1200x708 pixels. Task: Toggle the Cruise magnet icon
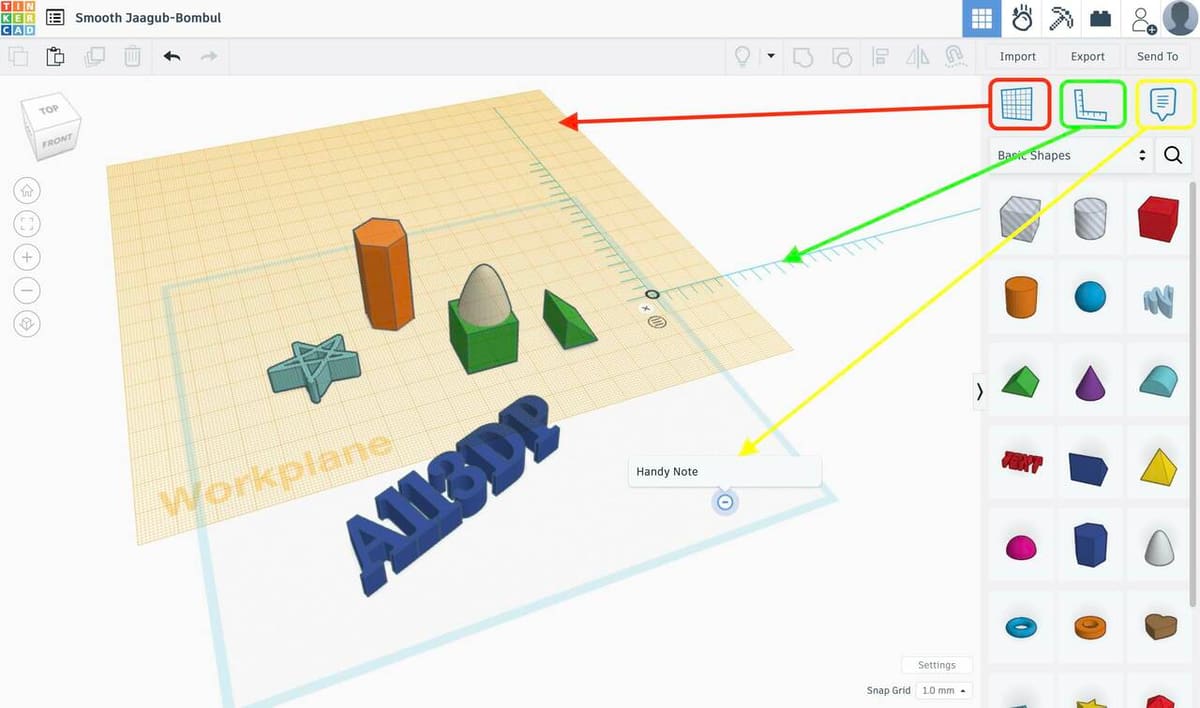point(954,56)
